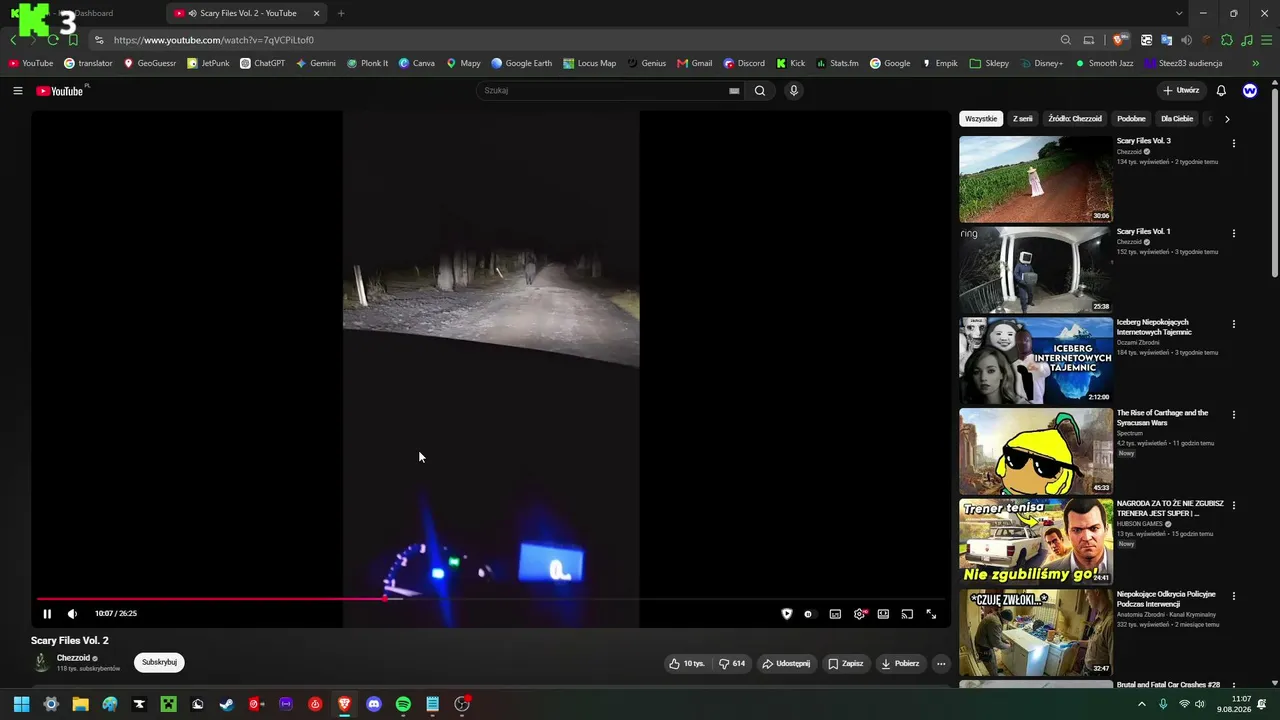Click the Utwórz create button
Image resolution: width=1280 pixels, height=720 pixels.
1181,91
